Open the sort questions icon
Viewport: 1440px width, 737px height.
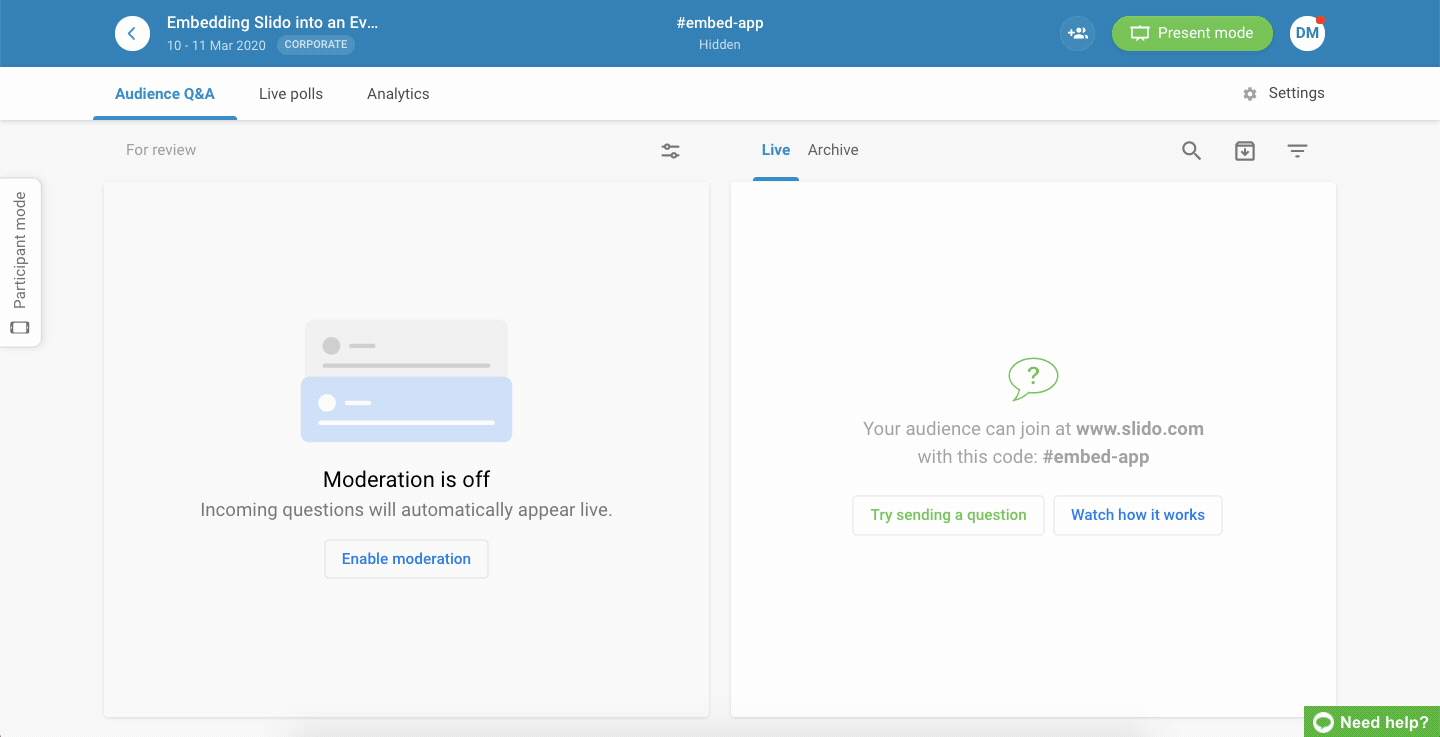[1297, 151]
